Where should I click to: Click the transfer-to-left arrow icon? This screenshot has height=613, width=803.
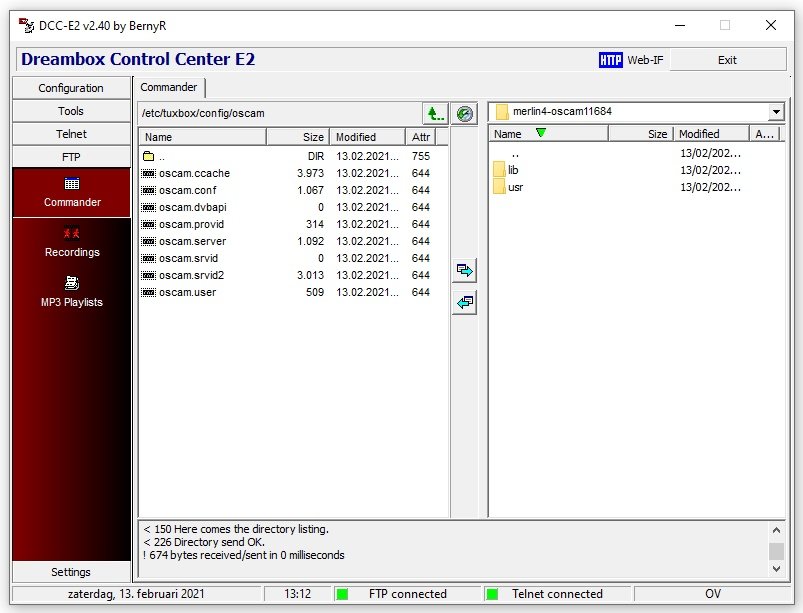pyautogui.click(x=464, y=302)
